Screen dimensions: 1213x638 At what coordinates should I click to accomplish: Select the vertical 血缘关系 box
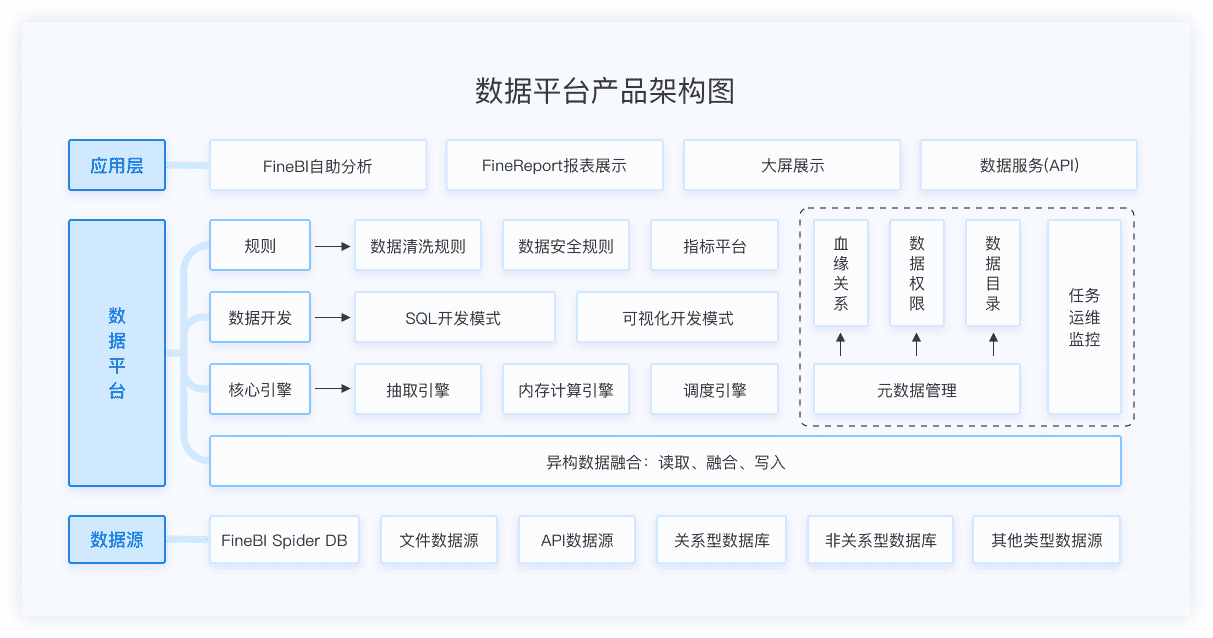tap(841, 273)
